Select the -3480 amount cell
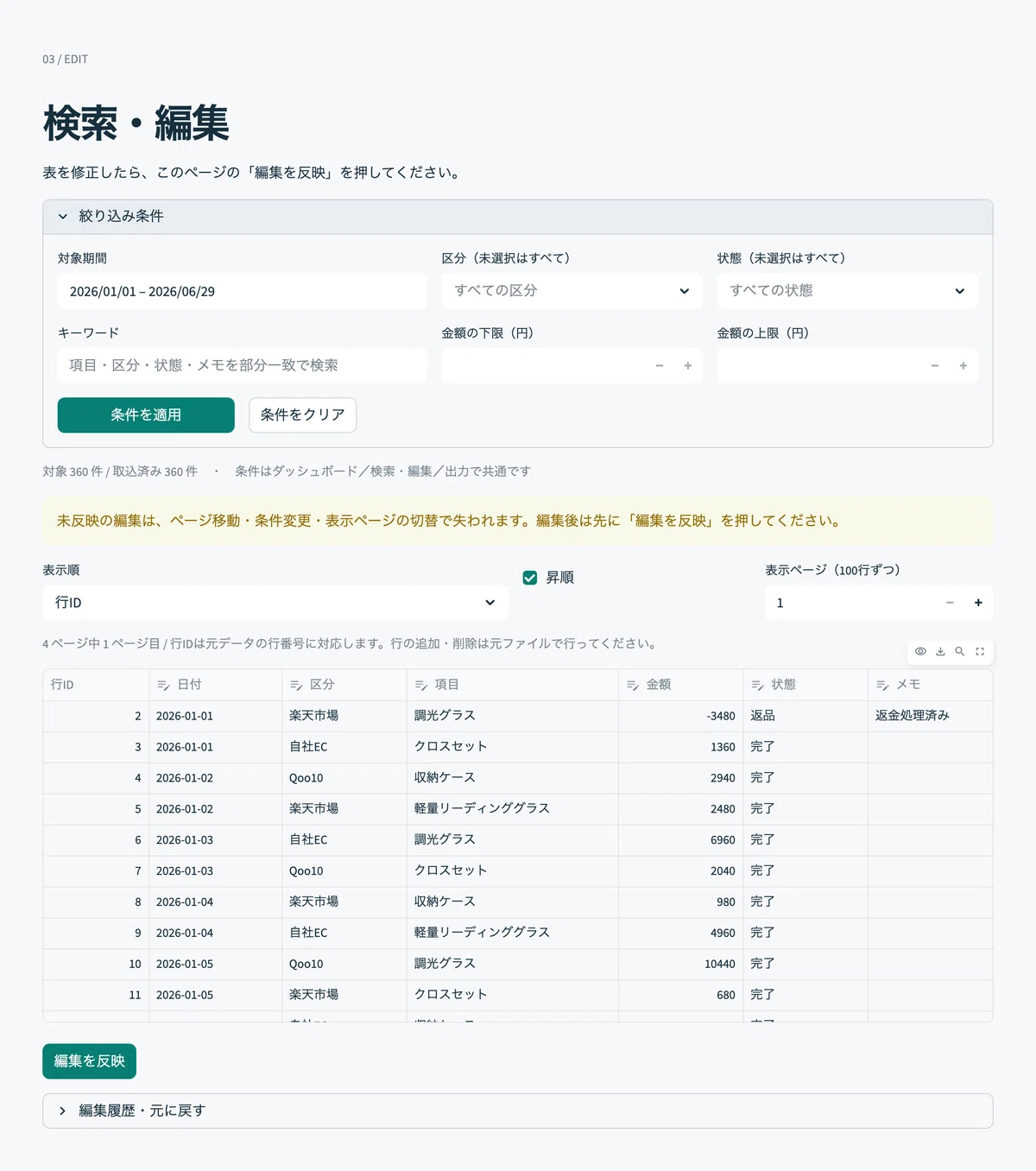1036x1171 pixels. tap(681, 716)
